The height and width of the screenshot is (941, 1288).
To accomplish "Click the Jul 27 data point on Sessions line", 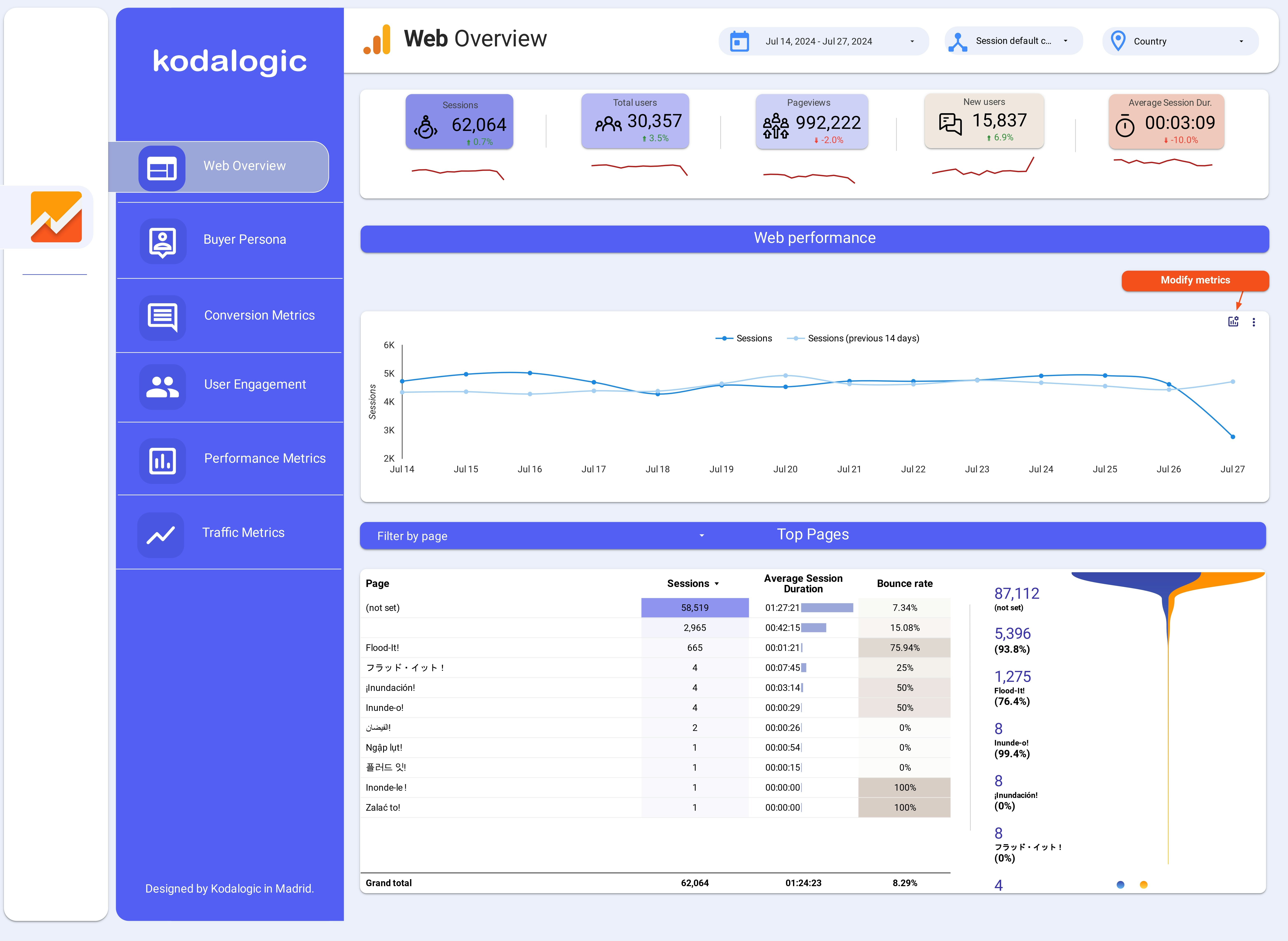I will point(1233,437).
